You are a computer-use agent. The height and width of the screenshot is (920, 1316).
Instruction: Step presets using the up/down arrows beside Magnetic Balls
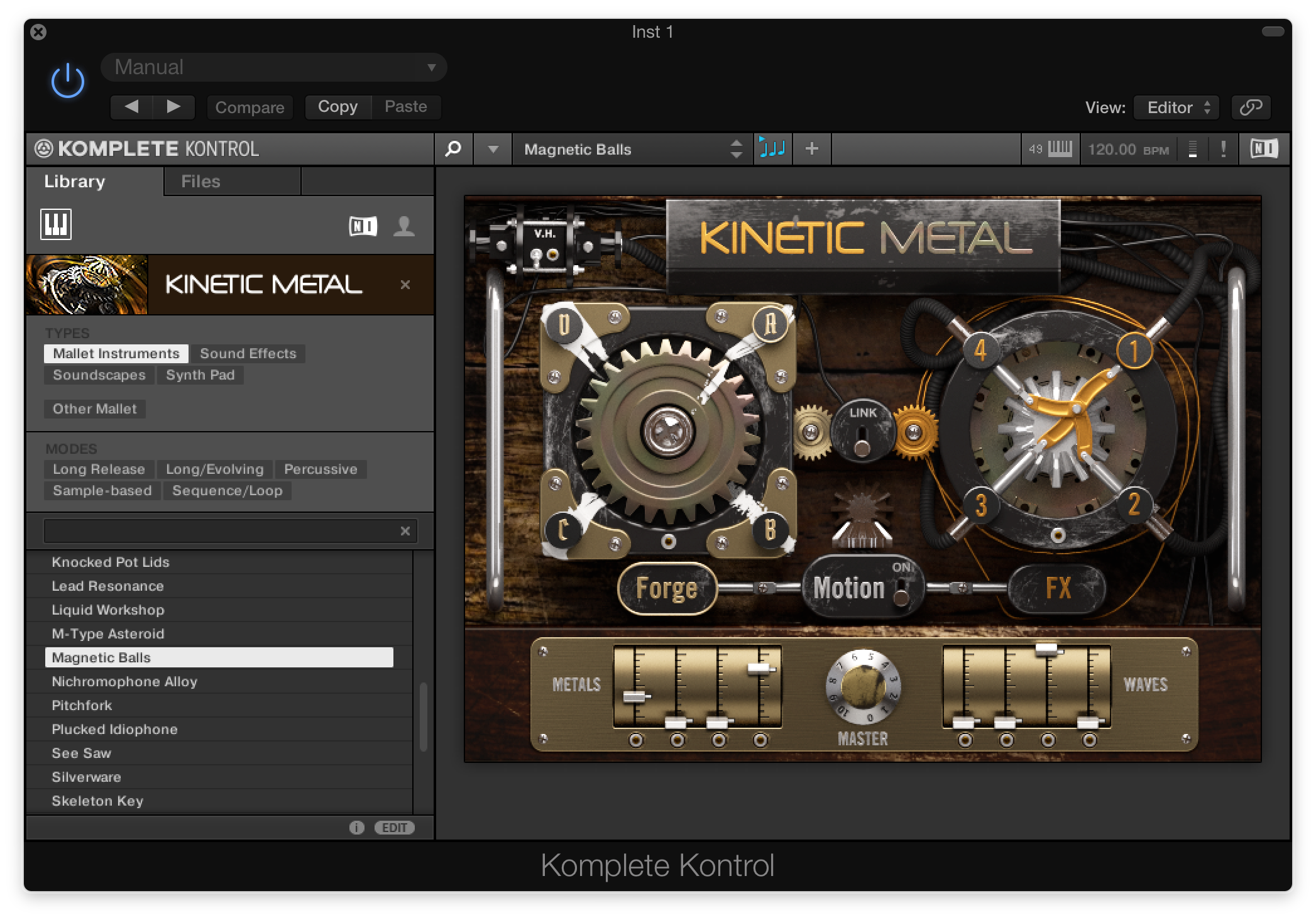737,149
